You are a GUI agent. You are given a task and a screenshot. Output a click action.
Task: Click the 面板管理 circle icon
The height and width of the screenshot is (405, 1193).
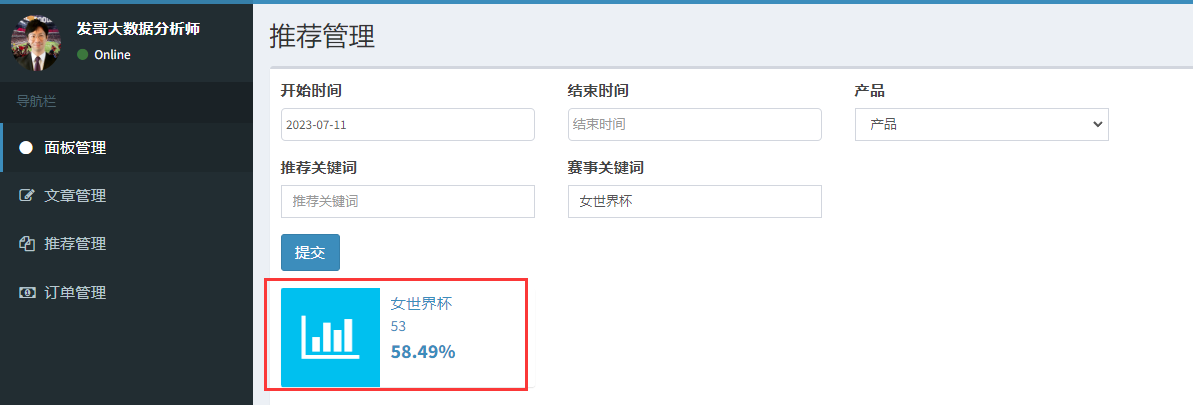point(26,148)
